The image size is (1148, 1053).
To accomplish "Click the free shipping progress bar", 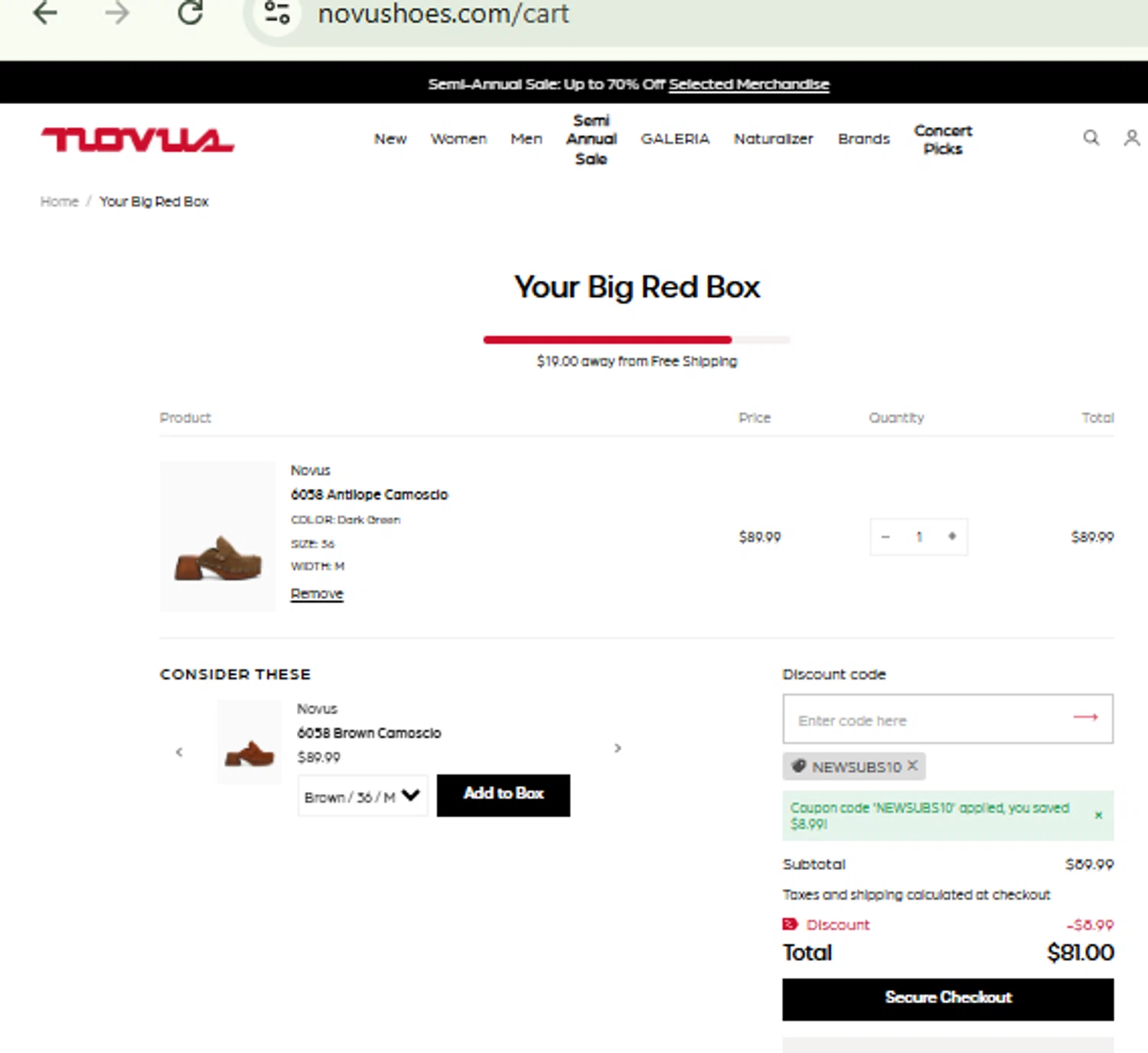I will point(636,340).
